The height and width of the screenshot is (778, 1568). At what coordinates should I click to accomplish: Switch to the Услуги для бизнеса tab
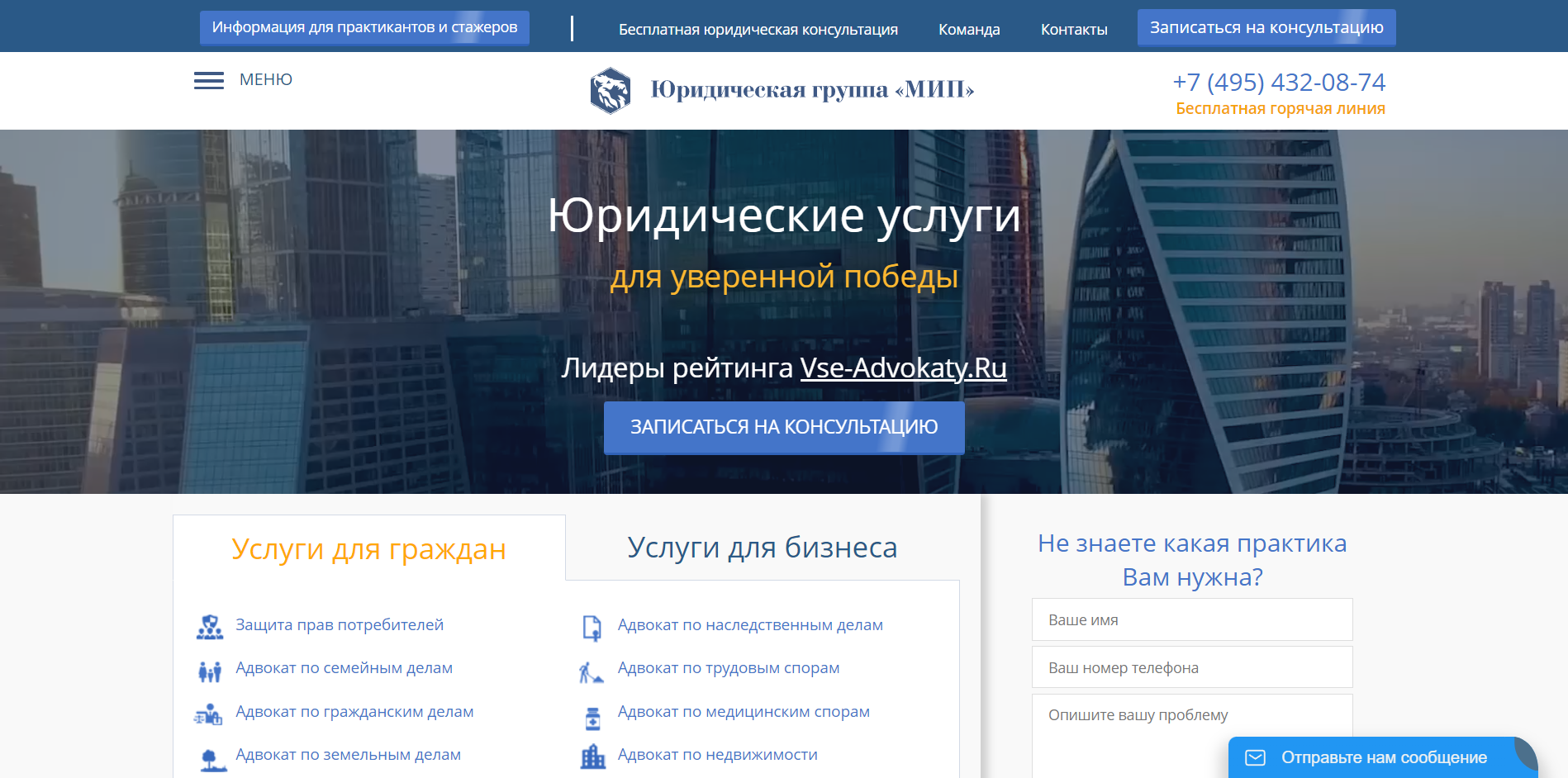pyautogui.click(x=762, y=548)
